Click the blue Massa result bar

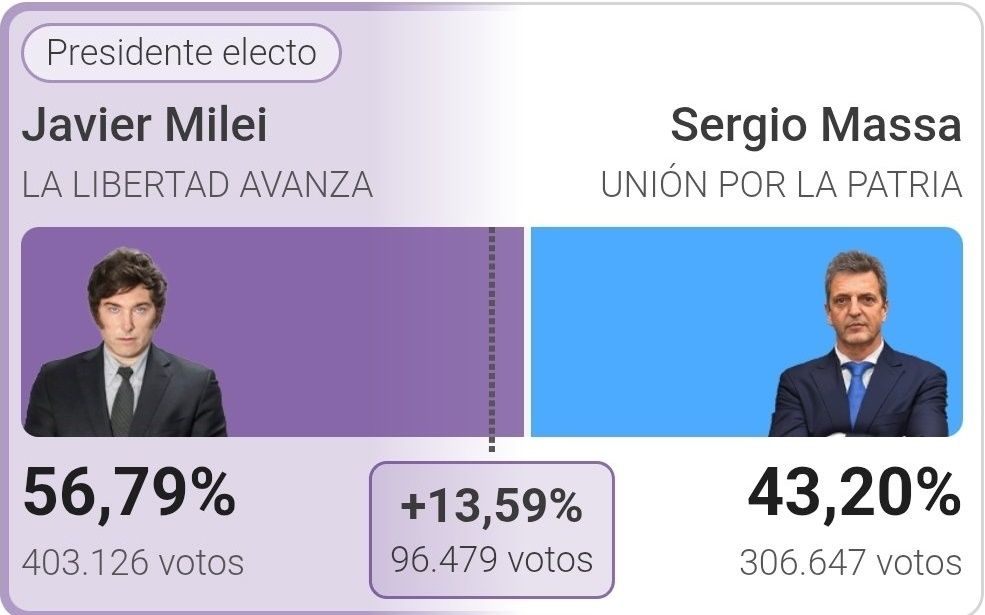point(746,332)
